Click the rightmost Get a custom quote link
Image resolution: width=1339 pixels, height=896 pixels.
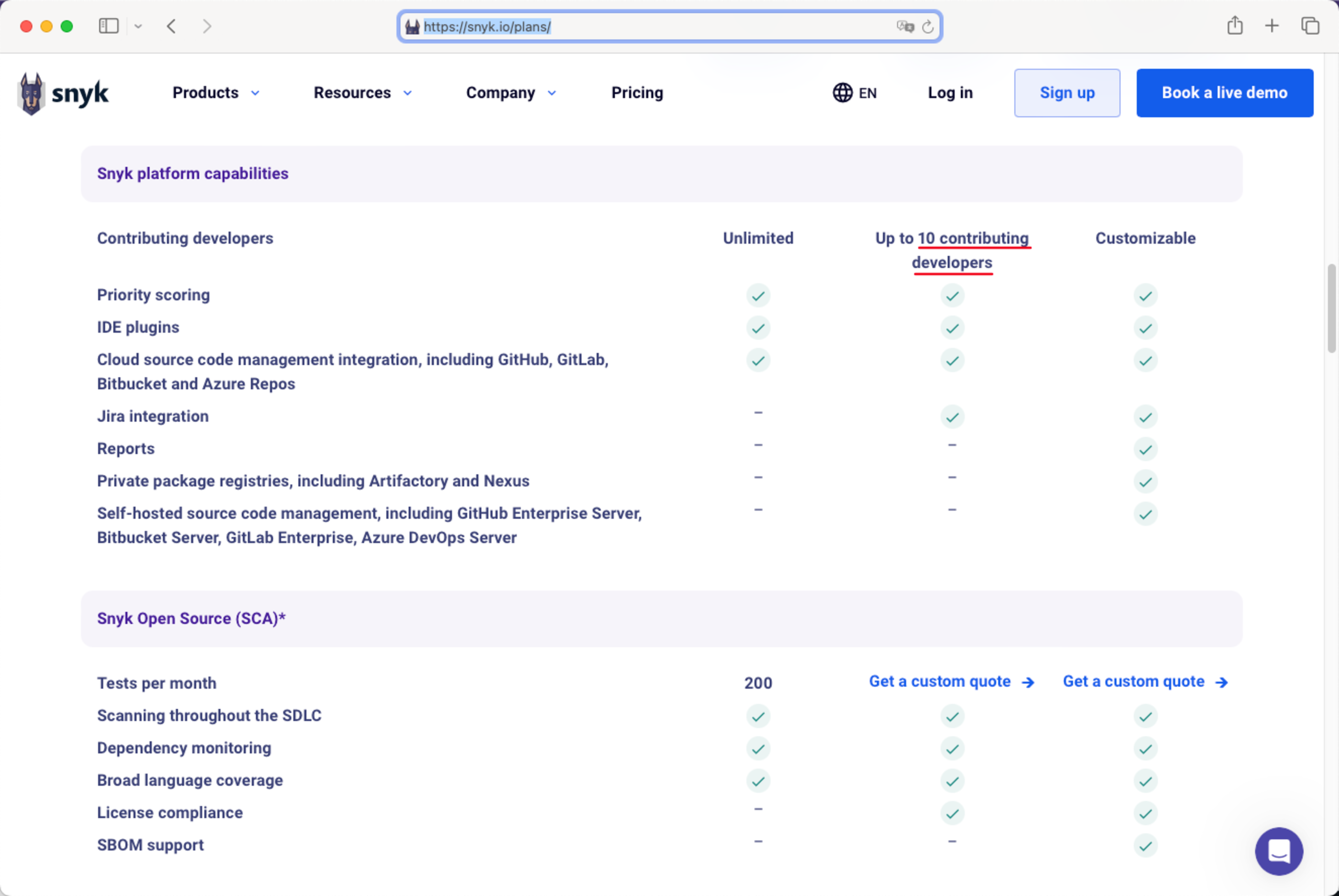[x=1145, y=682]
